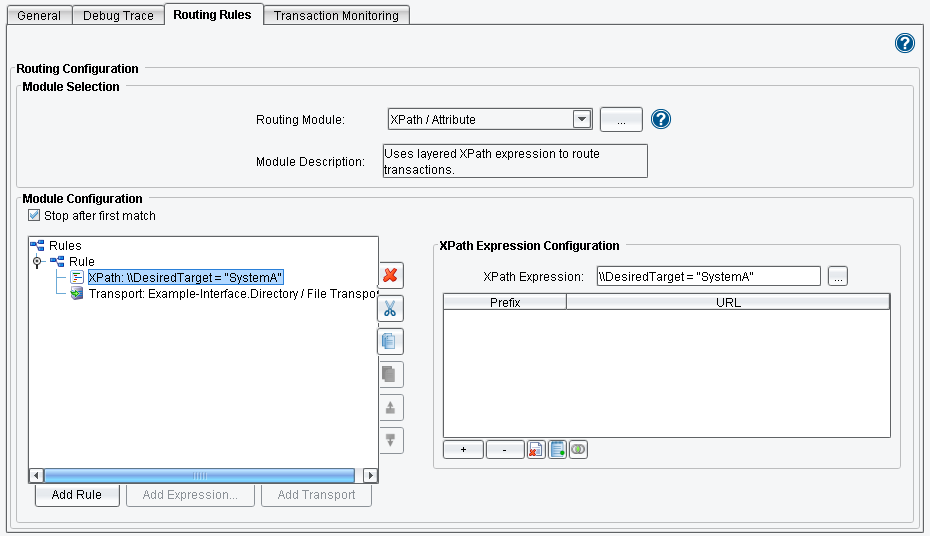Click into the XPath Expression text field
The height and width of the screenshot is (536, 930).
pos(707,277)
